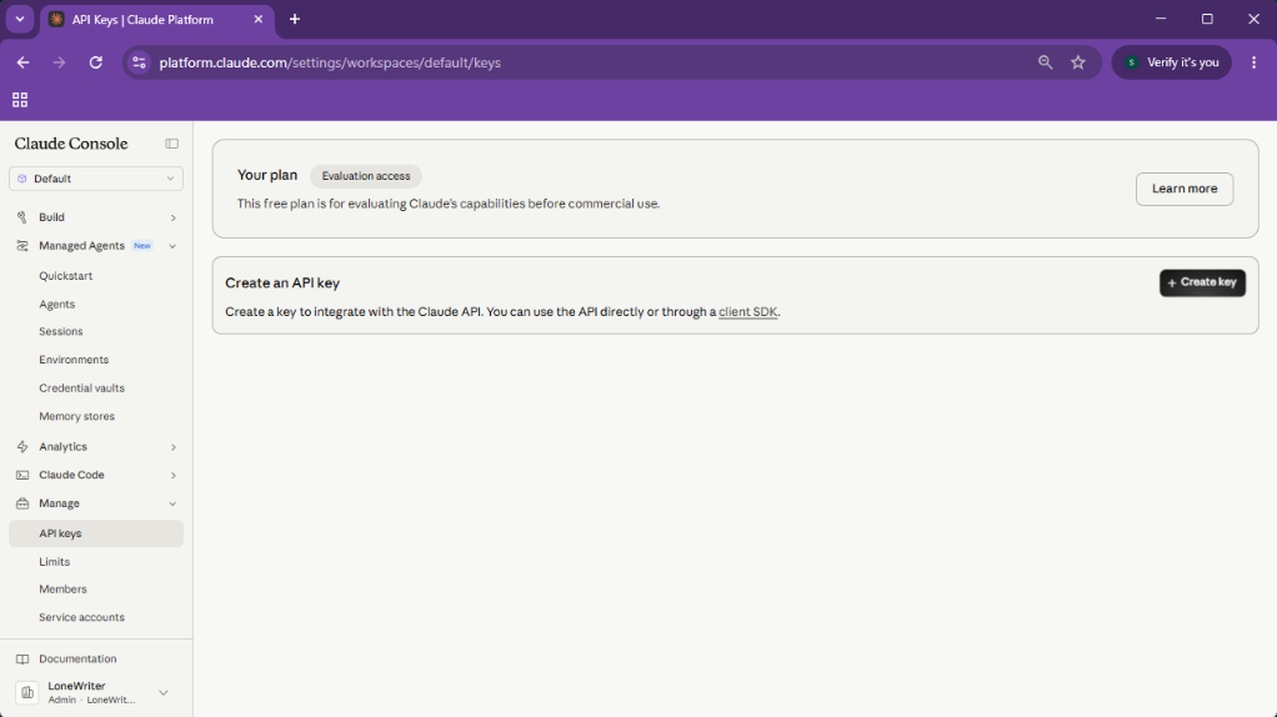Open site information icon in address bar
The image size is (1277, 717).
(139, 62)
